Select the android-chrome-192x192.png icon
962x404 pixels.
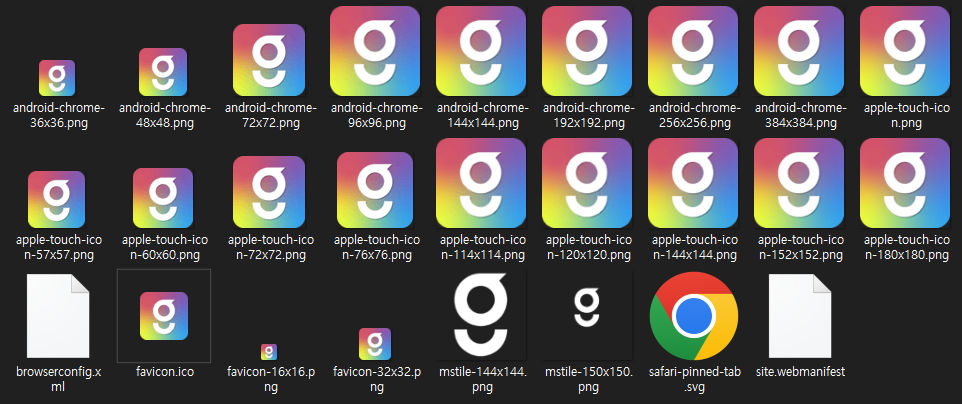(587, 51)
